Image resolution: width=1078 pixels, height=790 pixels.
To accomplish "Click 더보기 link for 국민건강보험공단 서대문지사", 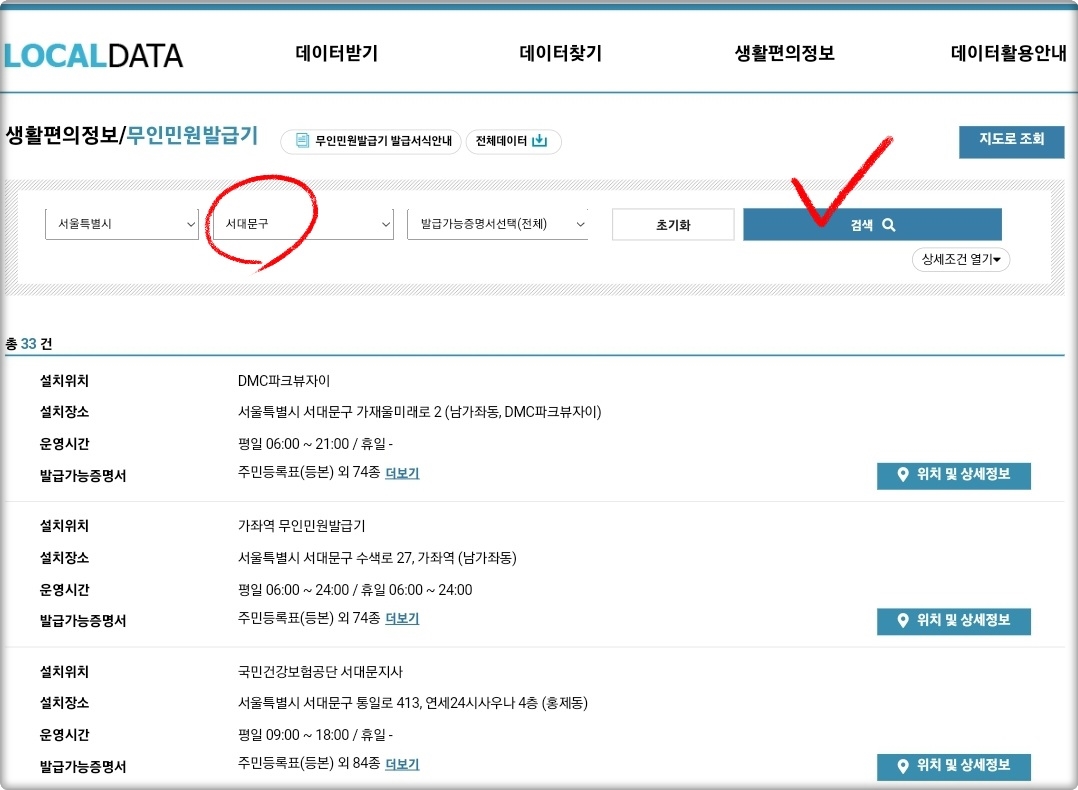I will (x=402, y=764).
